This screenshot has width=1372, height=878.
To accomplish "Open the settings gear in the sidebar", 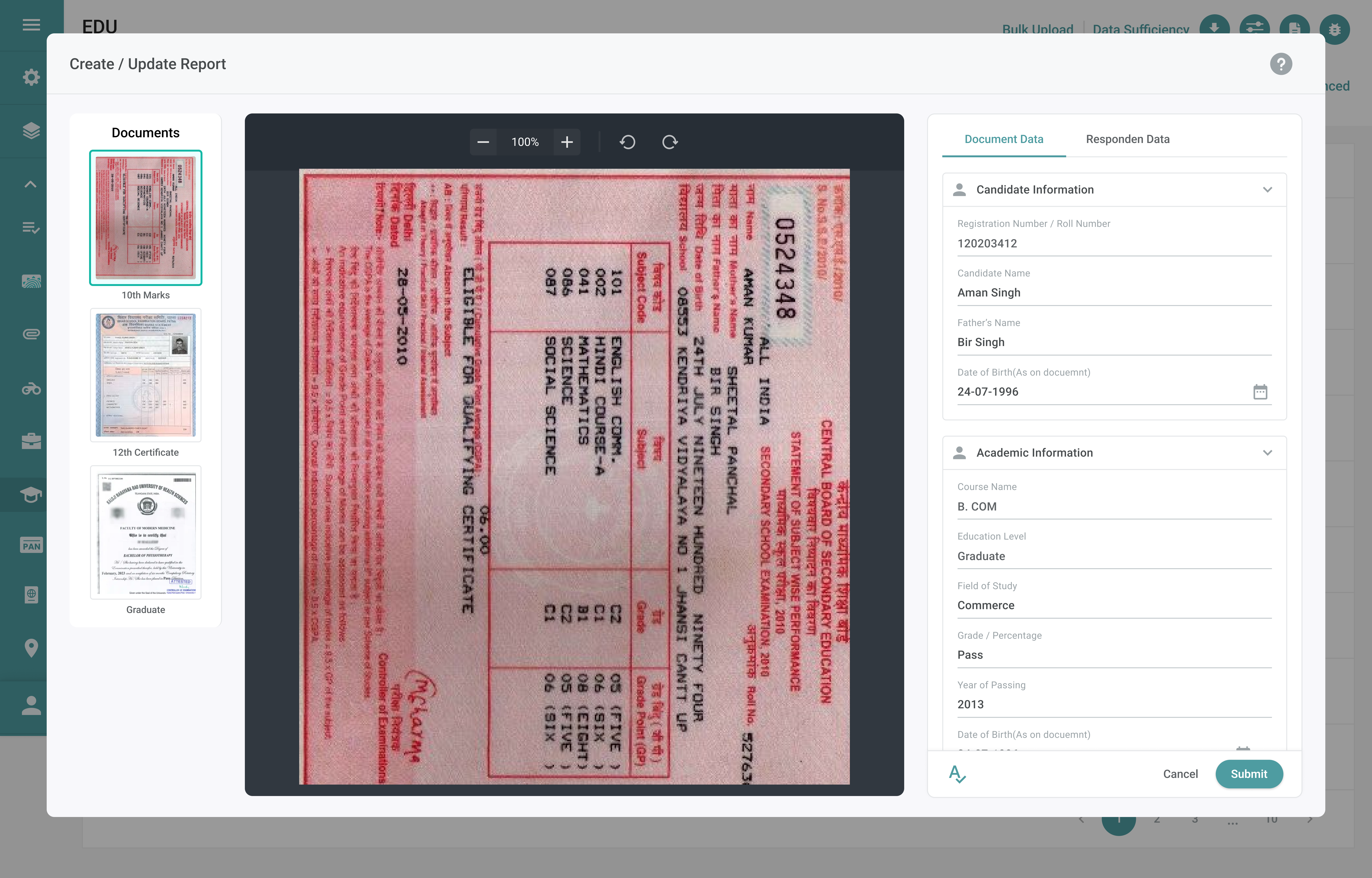I will 31,77.
